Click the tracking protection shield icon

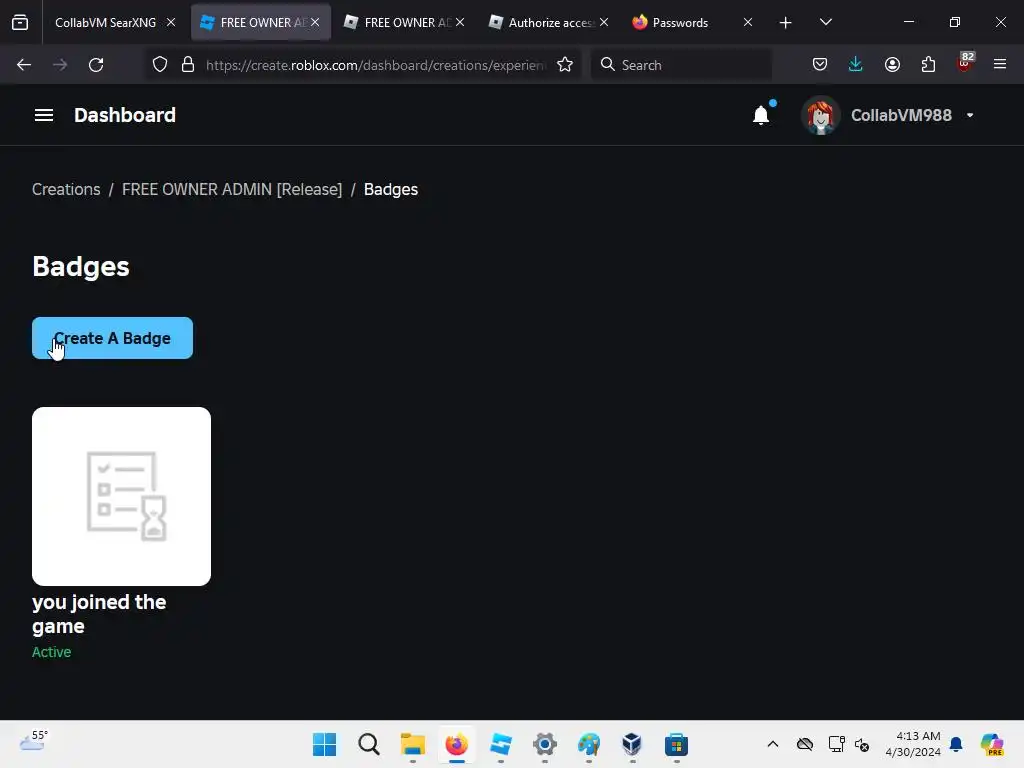pos(160,65)
